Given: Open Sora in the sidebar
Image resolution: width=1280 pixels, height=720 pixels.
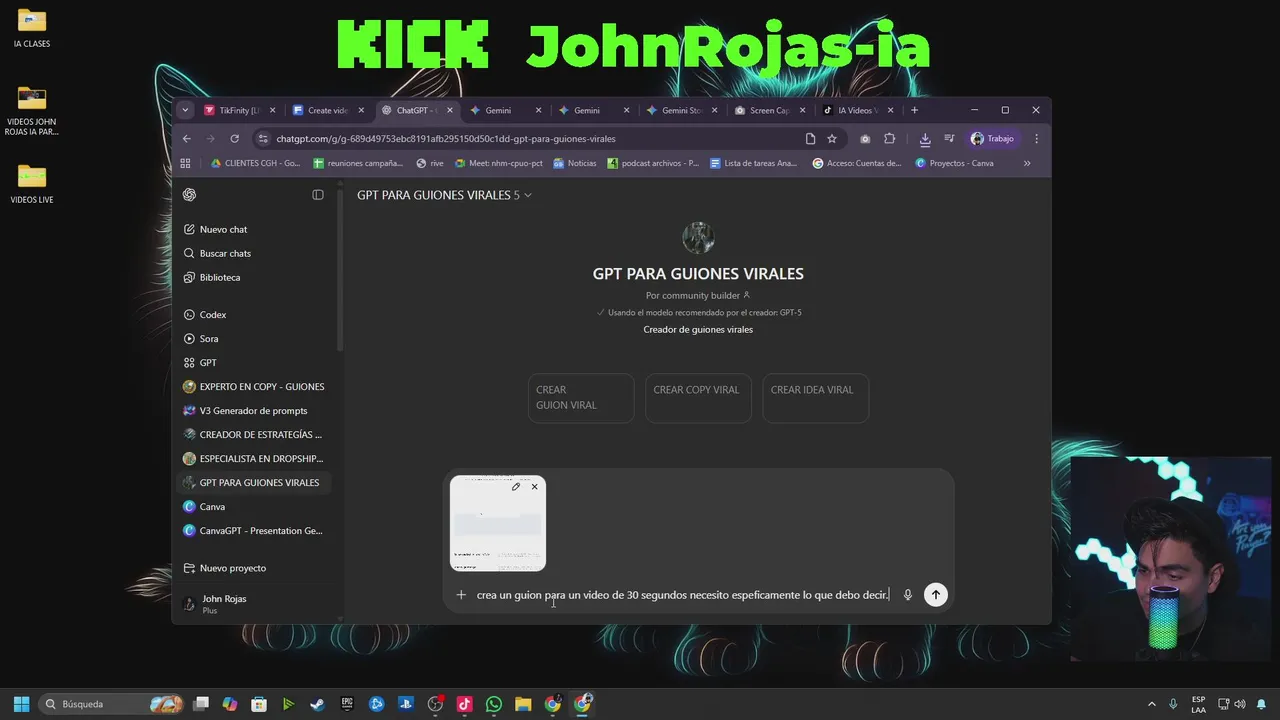Looking at the screenshot, I should [x=209, y=339].
